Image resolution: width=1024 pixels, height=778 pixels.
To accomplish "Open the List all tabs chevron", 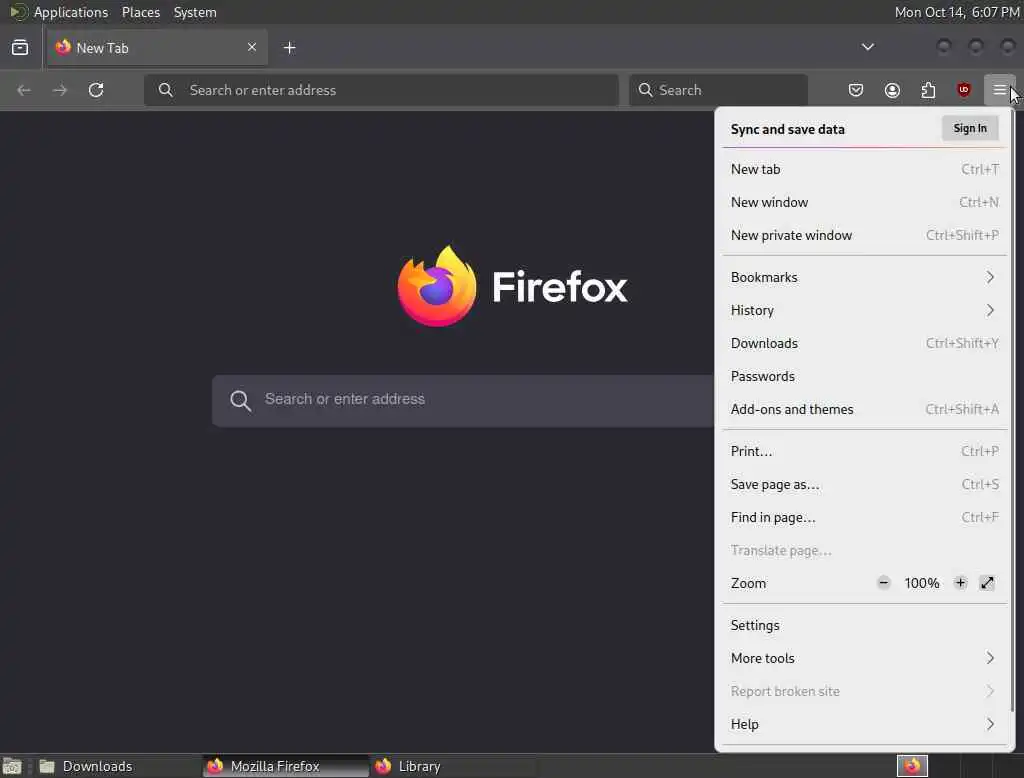I will (867, 47).
